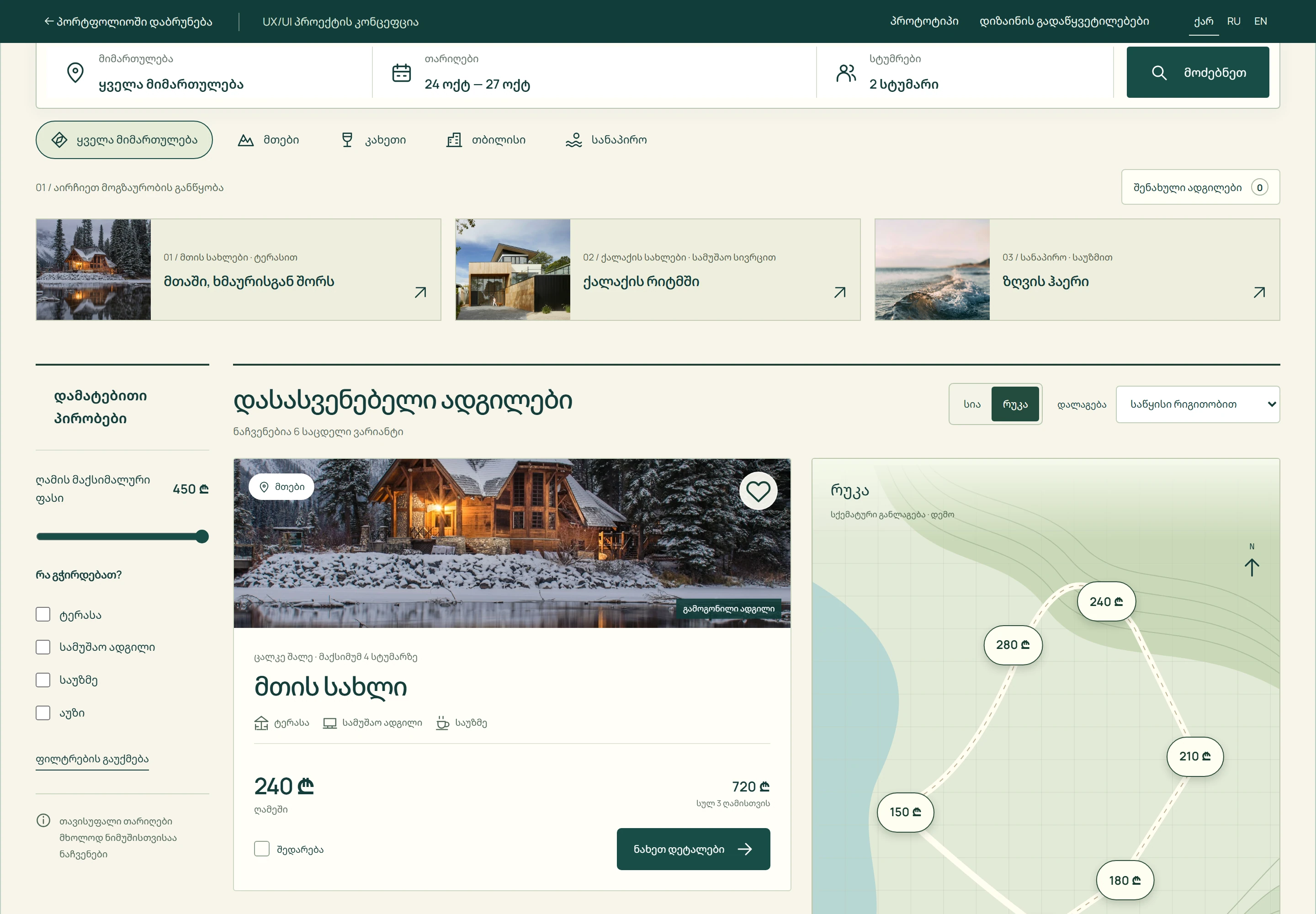Toggle the აუზი filter checkbox
Image resolution: width=1316 pixels, height=914 pixels.
(x=43, y=712)
